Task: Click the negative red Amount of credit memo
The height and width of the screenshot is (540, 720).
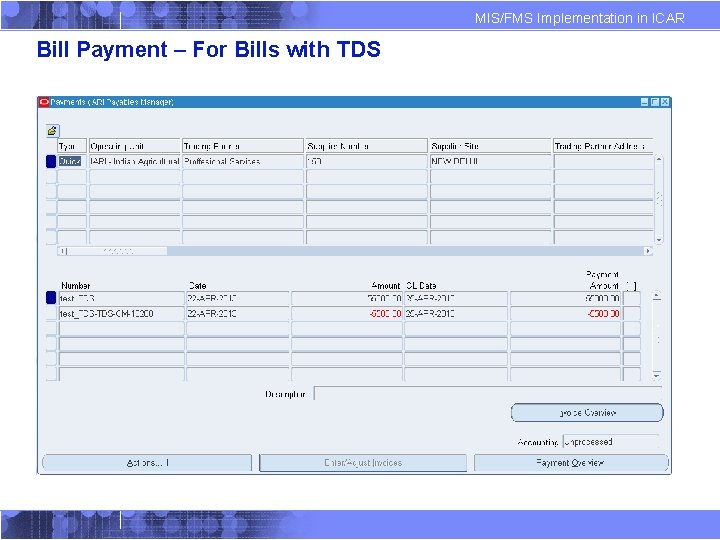Action: point(347,314)
